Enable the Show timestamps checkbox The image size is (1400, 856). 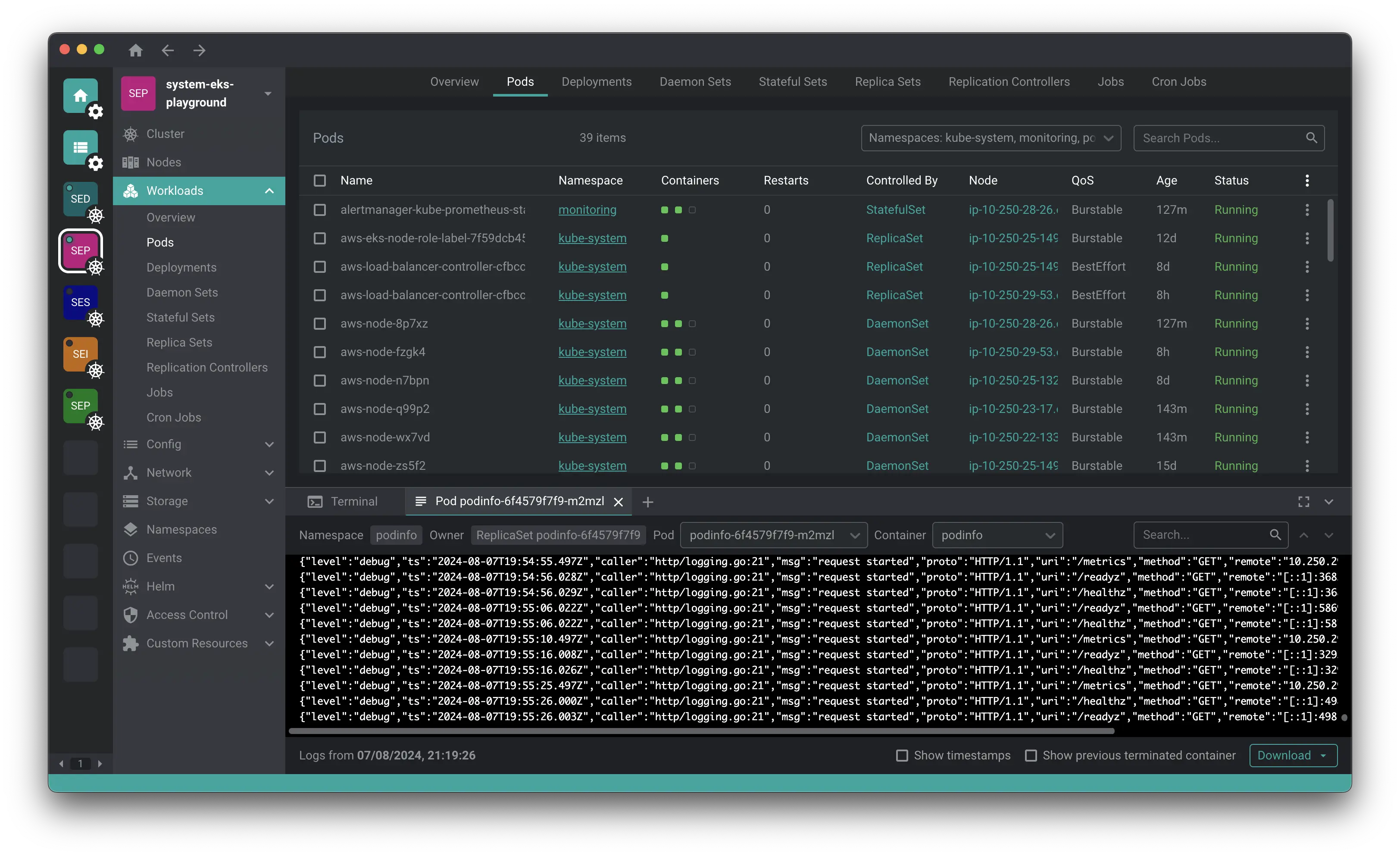click(x=902, y=756)
